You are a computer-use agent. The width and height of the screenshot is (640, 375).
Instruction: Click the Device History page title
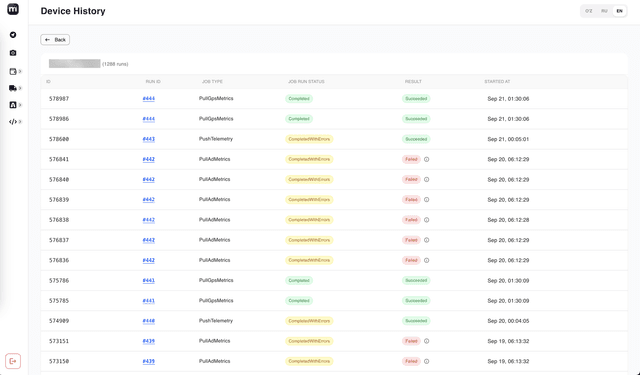[x=73, y=11]
